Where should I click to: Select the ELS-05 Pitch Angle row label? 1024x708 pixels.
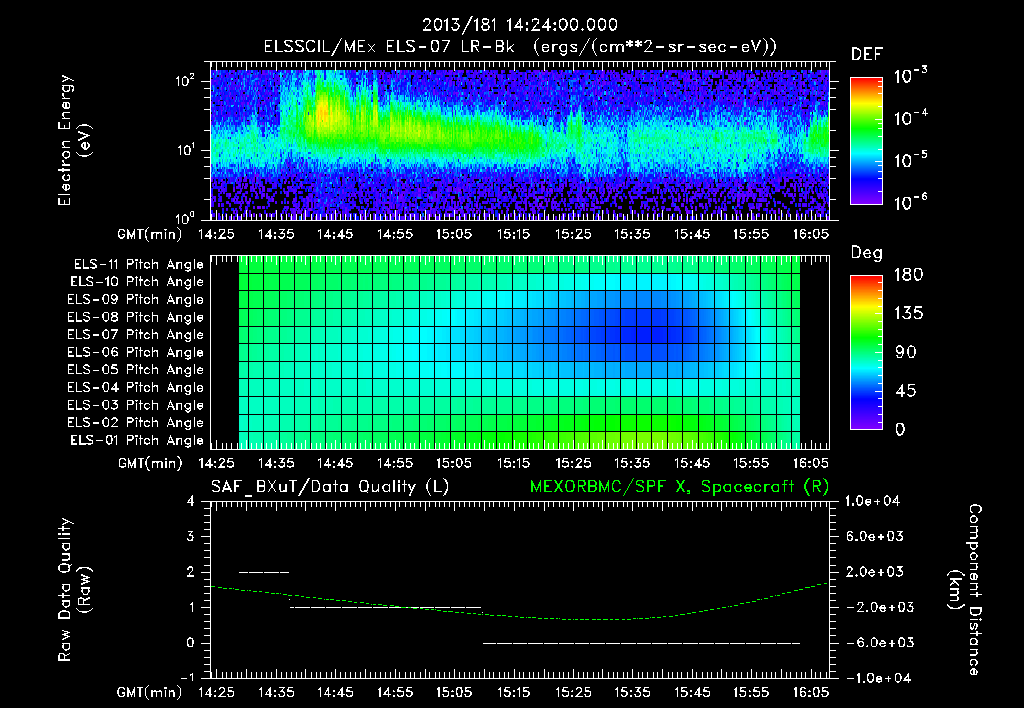click(136, 370)
